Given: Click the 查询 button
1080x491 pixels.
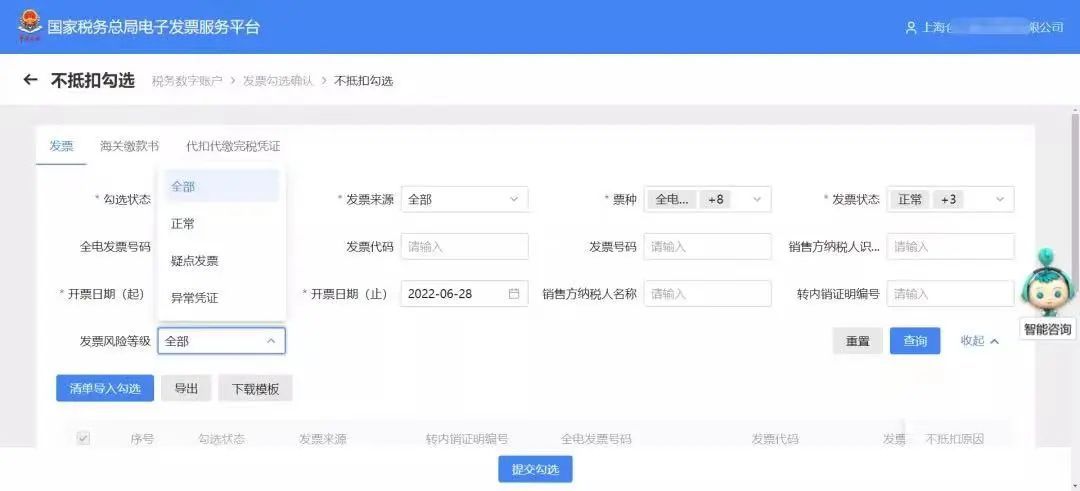Looking at the screenshot, I should click(915, 341).
